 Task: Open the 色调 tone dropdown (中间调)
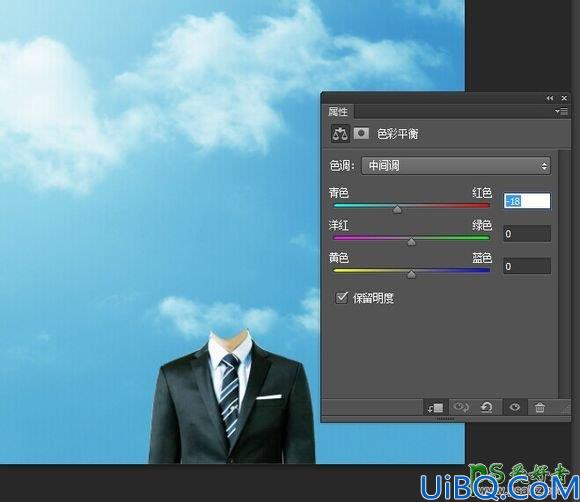coord(456,166)
